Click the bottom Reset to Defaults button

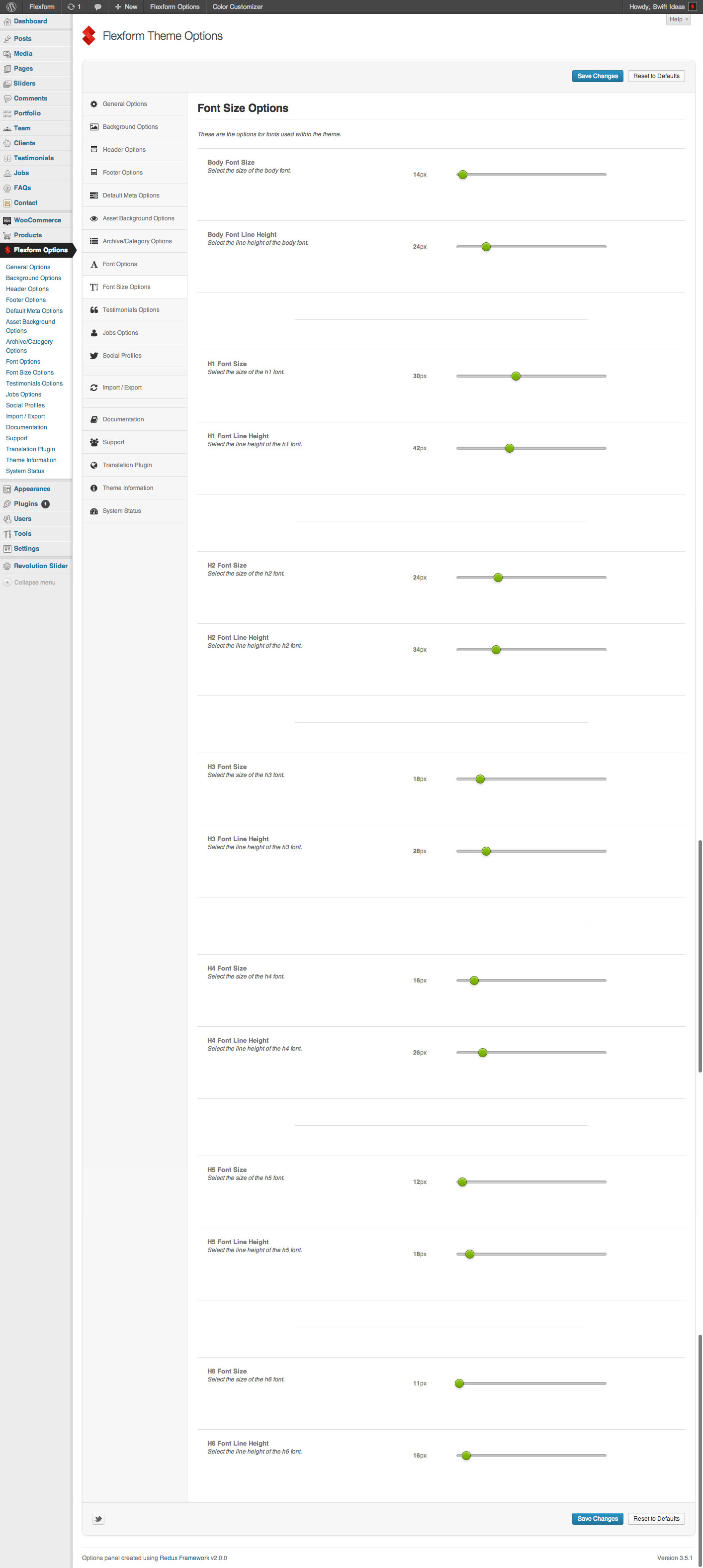tap(656, 1519)
